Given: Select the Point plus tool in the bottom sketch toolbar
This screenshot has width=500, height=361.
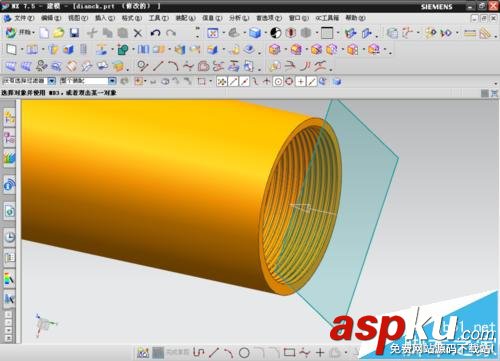Looking at the screenshot, I should pos(320,352).
